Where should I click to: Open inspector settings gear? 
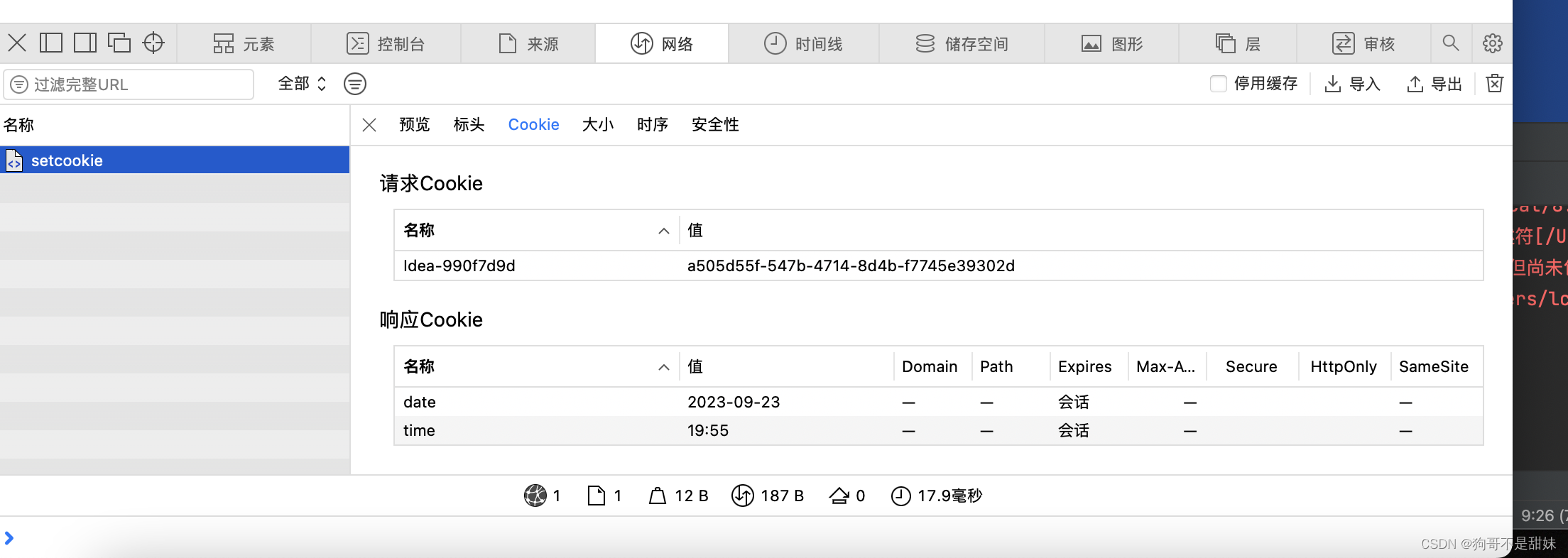coord(1492,43)
